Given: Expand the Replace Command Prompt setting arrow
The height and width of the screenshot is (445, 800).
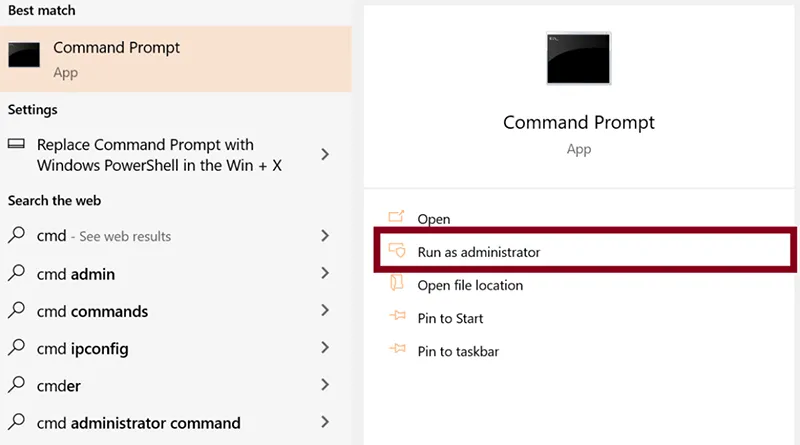Looking at the screenshot, I should [325, 154].
